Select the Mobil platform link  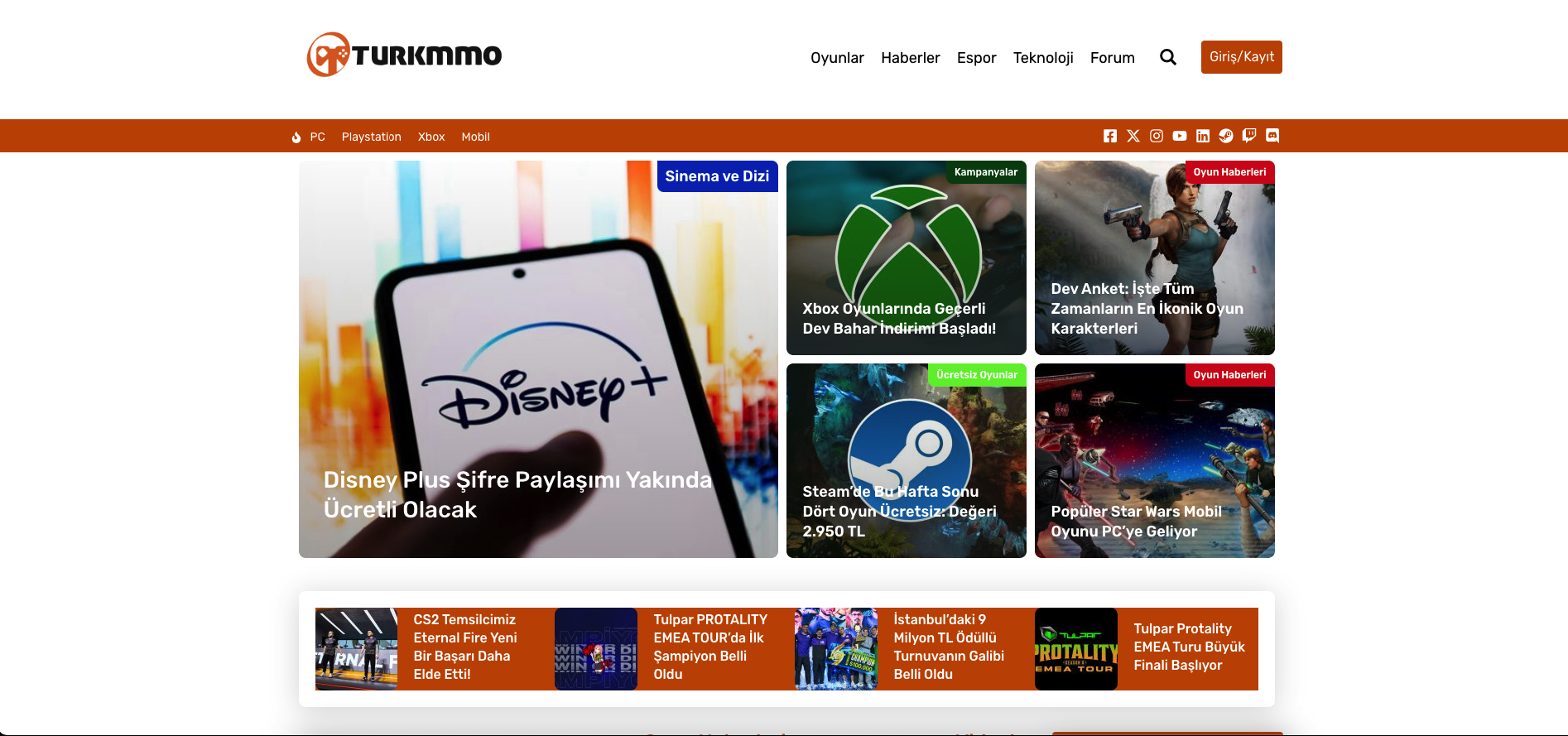click(475, 137)
